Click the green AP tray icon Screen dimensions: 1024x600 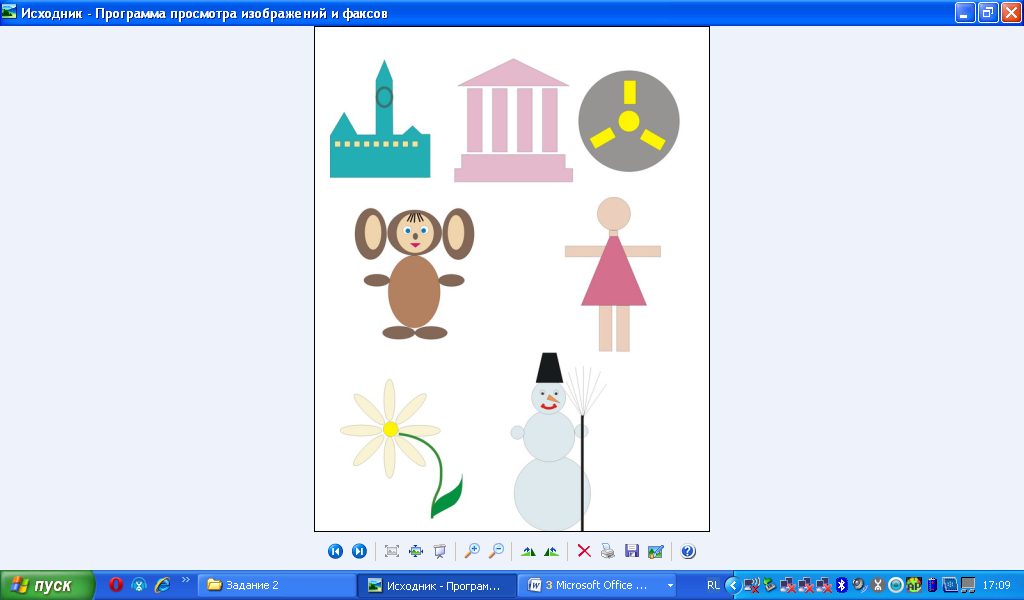[x=914, y=585]
